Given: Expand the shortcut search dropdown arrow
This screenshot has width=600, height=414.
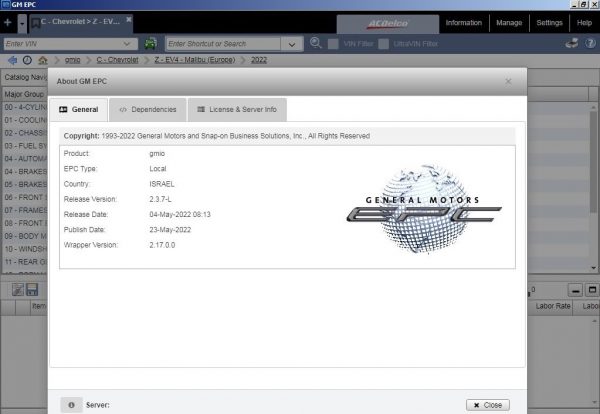Looking at the screenshot, I should (292, 44).
